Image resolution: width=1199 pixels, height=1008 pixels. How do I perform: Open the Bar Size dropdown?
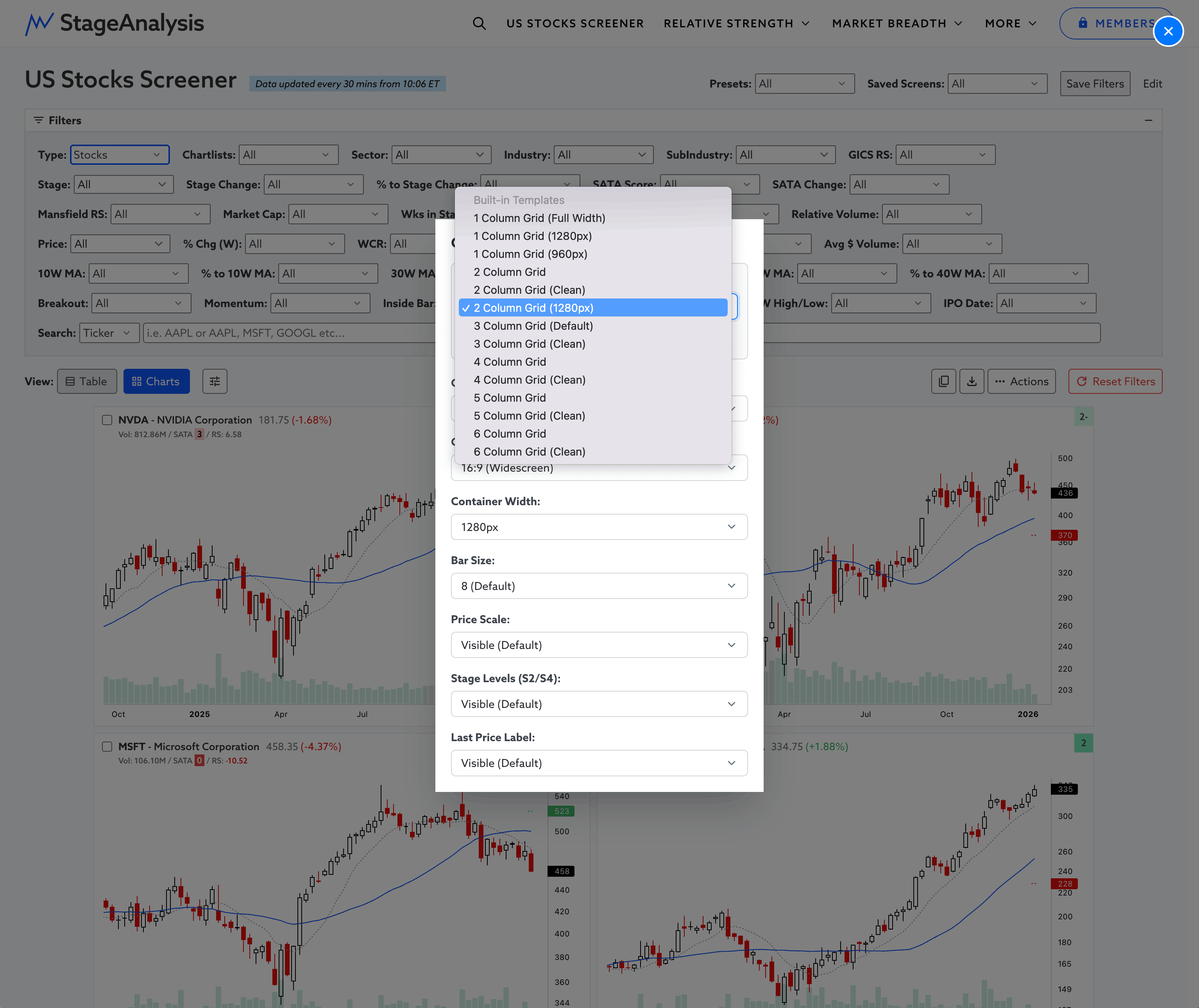(598, 586)
